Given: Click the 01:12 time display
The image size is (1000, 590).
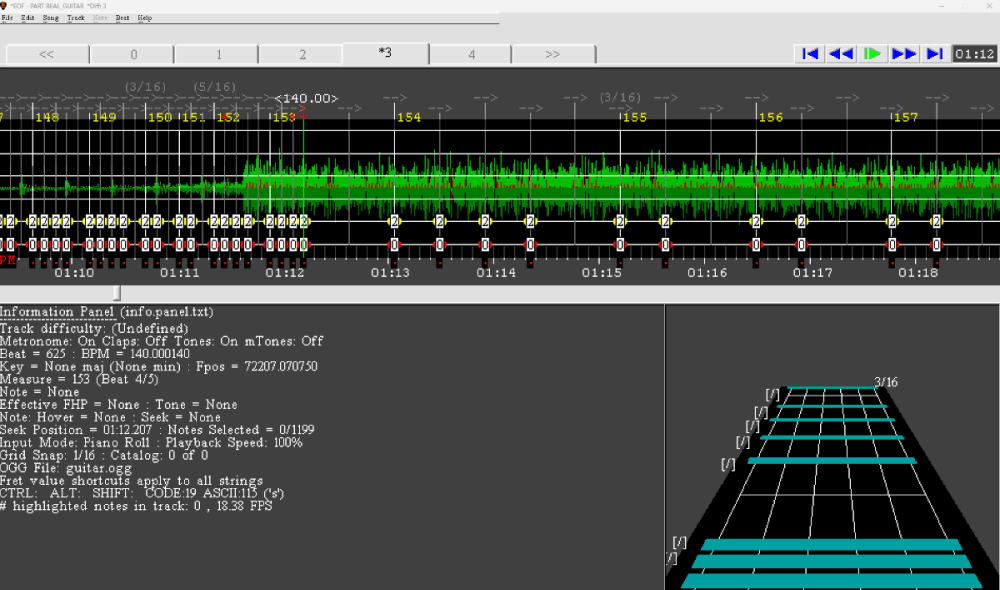Looking at the screenshot, I should 974,54.
